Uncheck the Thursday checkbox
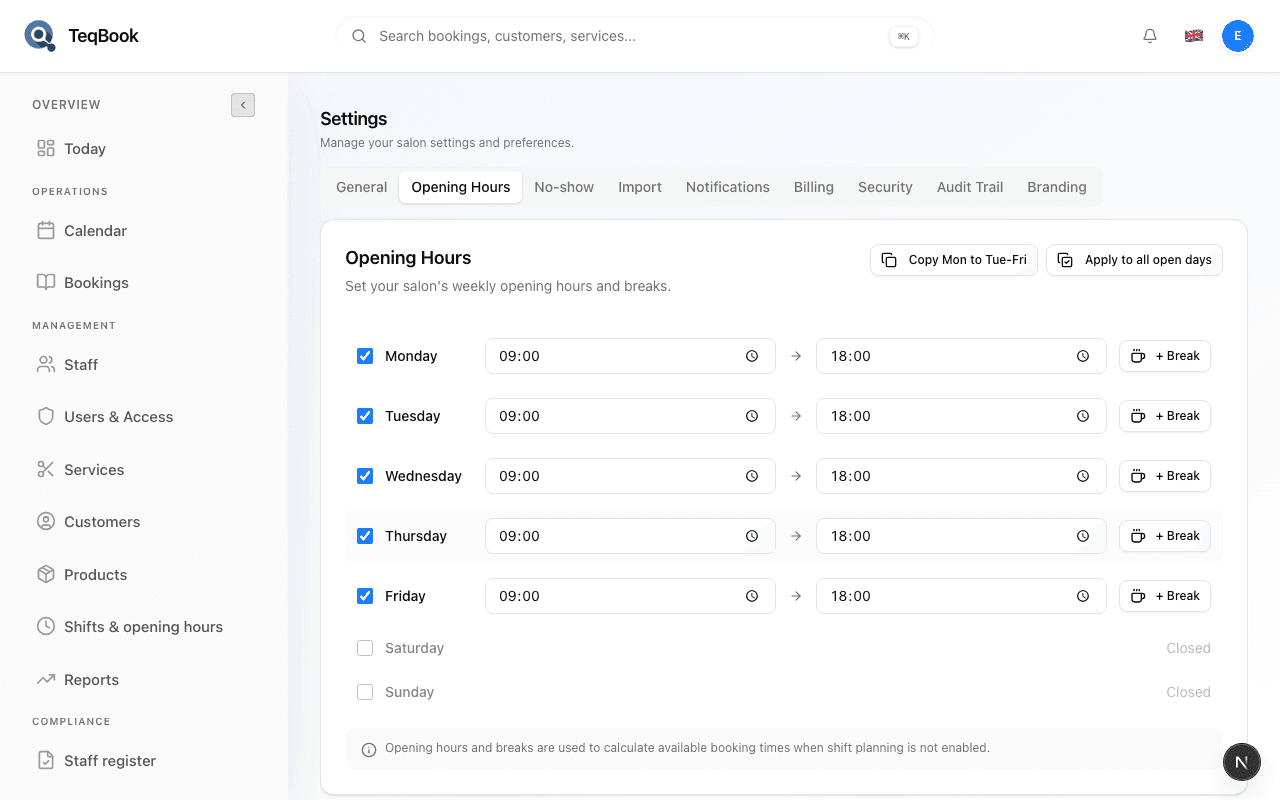This screenshot has width=1280, height=800. point(365,536)
